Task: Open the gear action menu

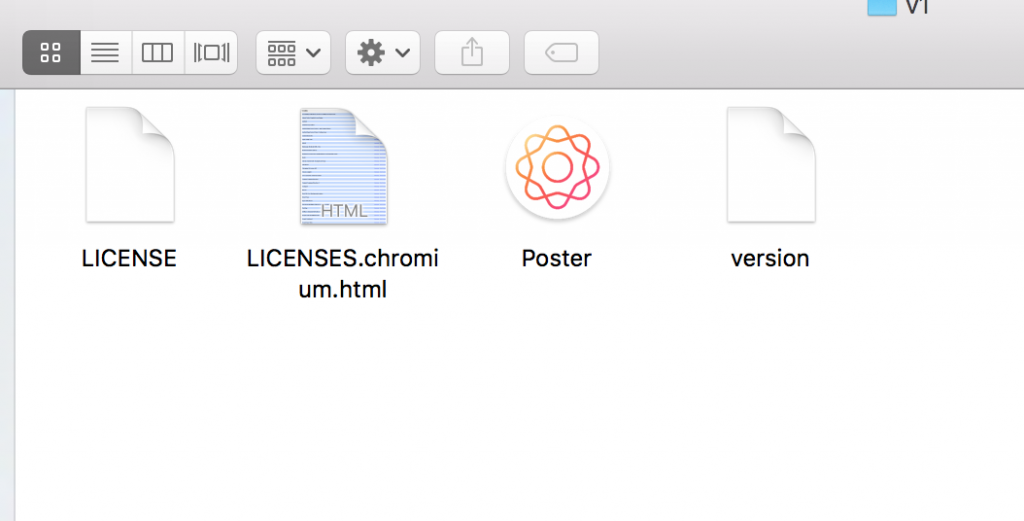Action: click(x=383, y=52)
